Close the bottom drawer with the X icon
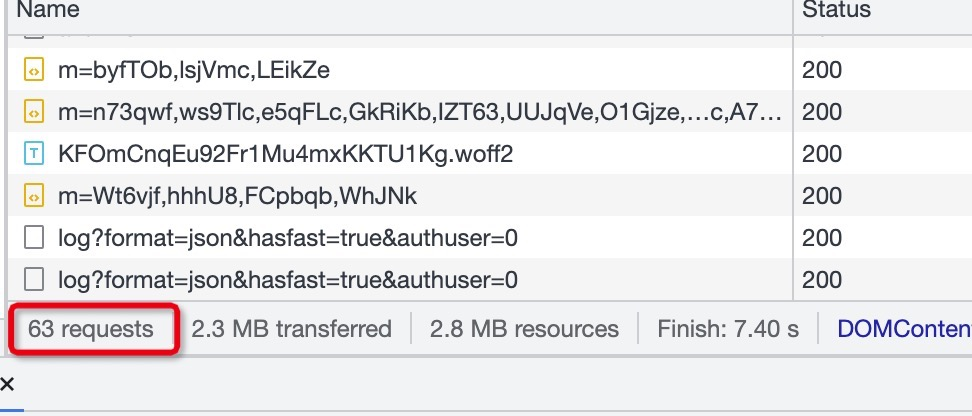Image resolution: width=972 pixels, height=416 pixels. [7, 384]
